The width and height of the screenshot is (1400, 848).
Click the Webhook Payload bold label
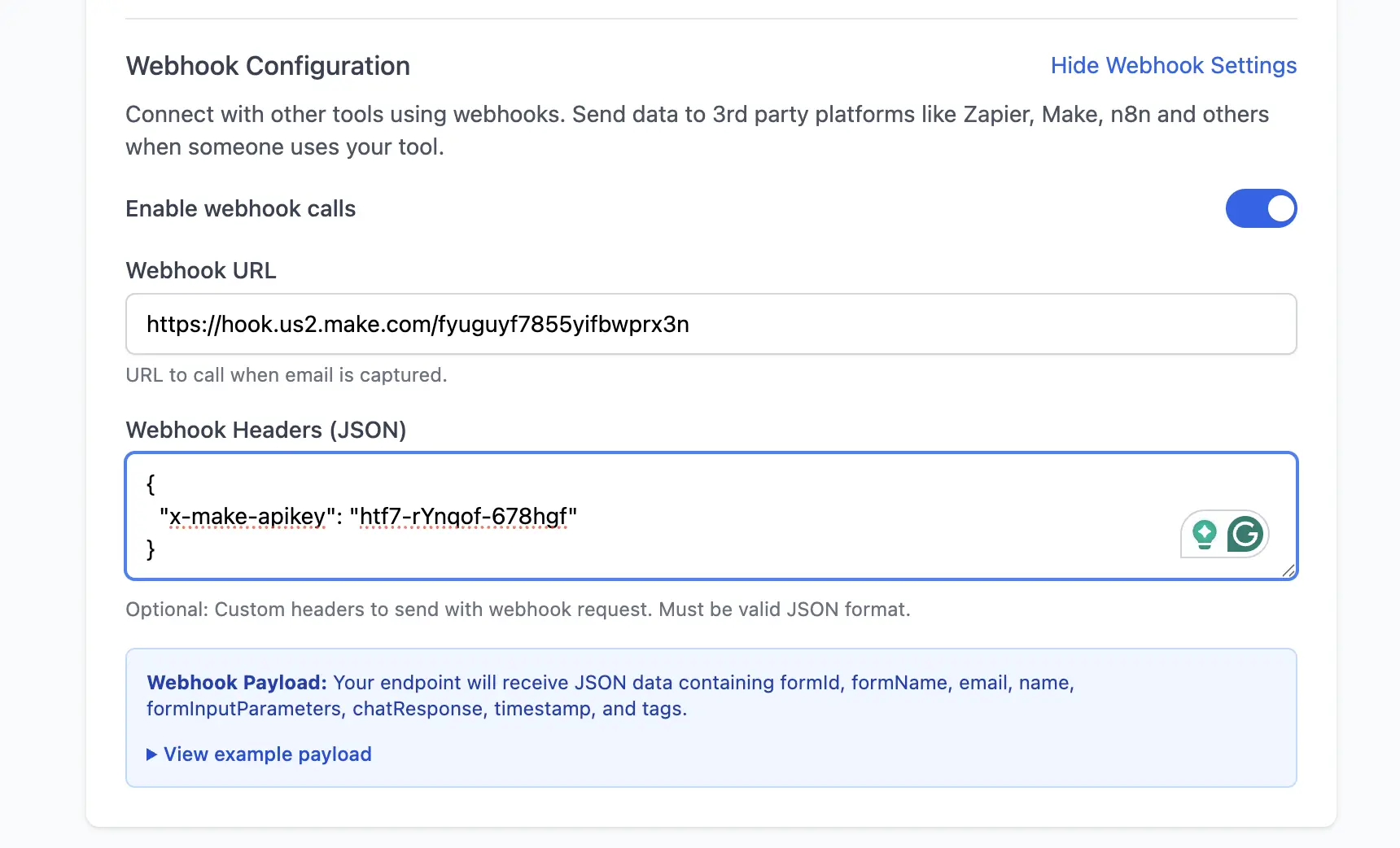(x=237, y=683)
